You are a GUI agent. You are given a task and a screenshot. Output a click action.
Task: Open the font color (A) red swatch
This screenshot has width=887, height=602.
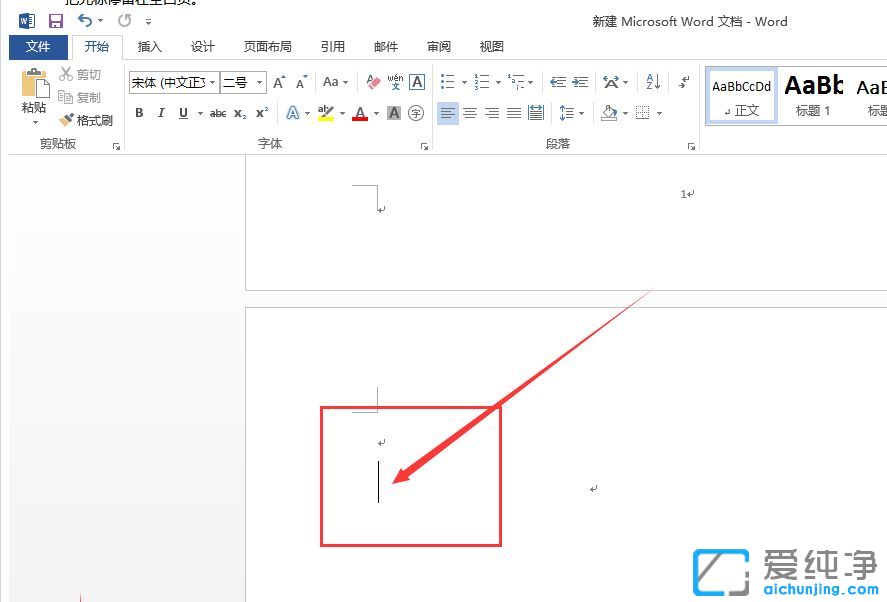359,113
